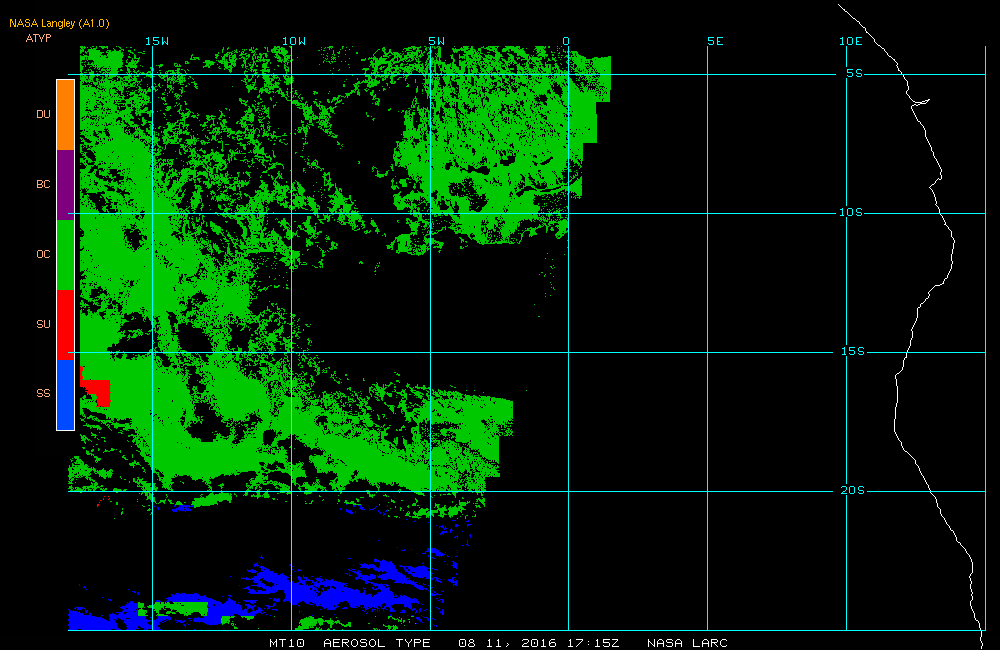This screenshot has height=650, width=1000.
Task: Click the 10W longitude label
Action: (293, 41)
